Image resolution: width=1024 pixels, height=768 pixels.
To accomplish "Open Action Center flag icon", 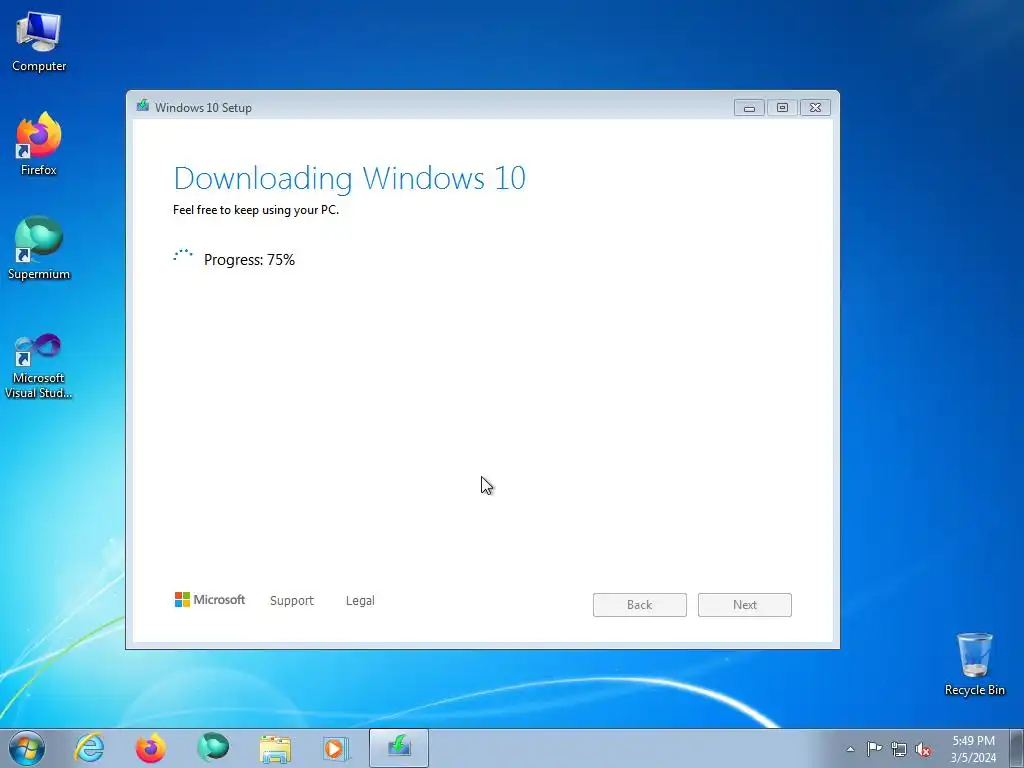I will [874, 748].
